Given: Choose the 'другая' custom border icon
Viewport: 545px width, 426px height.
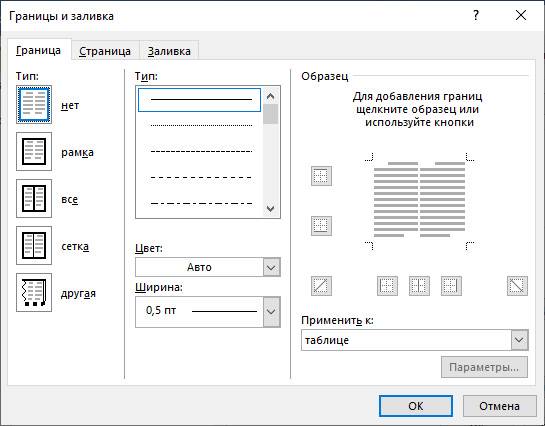Looking at the screenshot, I should click(x=34, y=292).
